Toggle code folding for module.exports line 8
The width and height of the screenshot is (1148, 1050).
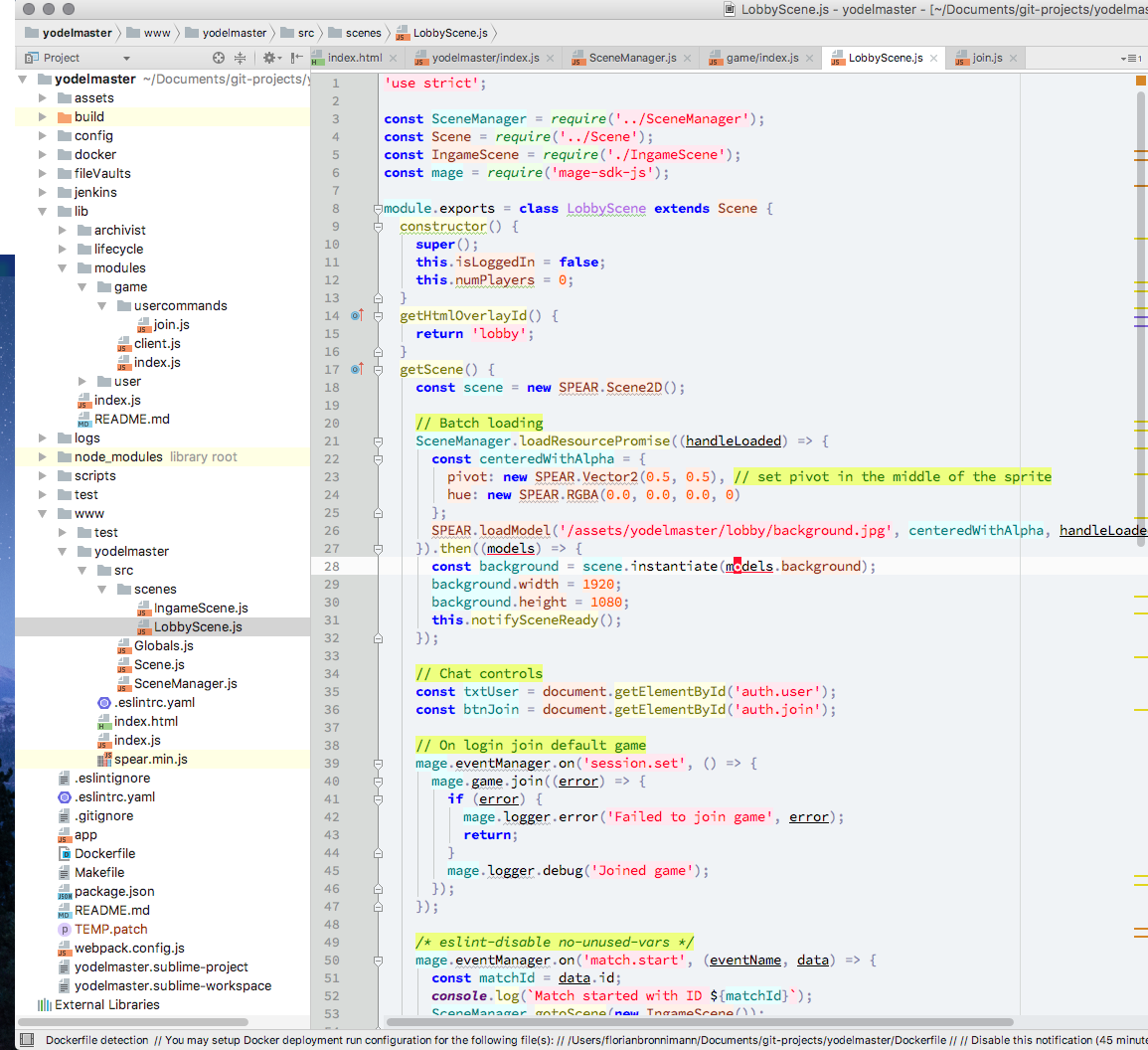(379, 209)
